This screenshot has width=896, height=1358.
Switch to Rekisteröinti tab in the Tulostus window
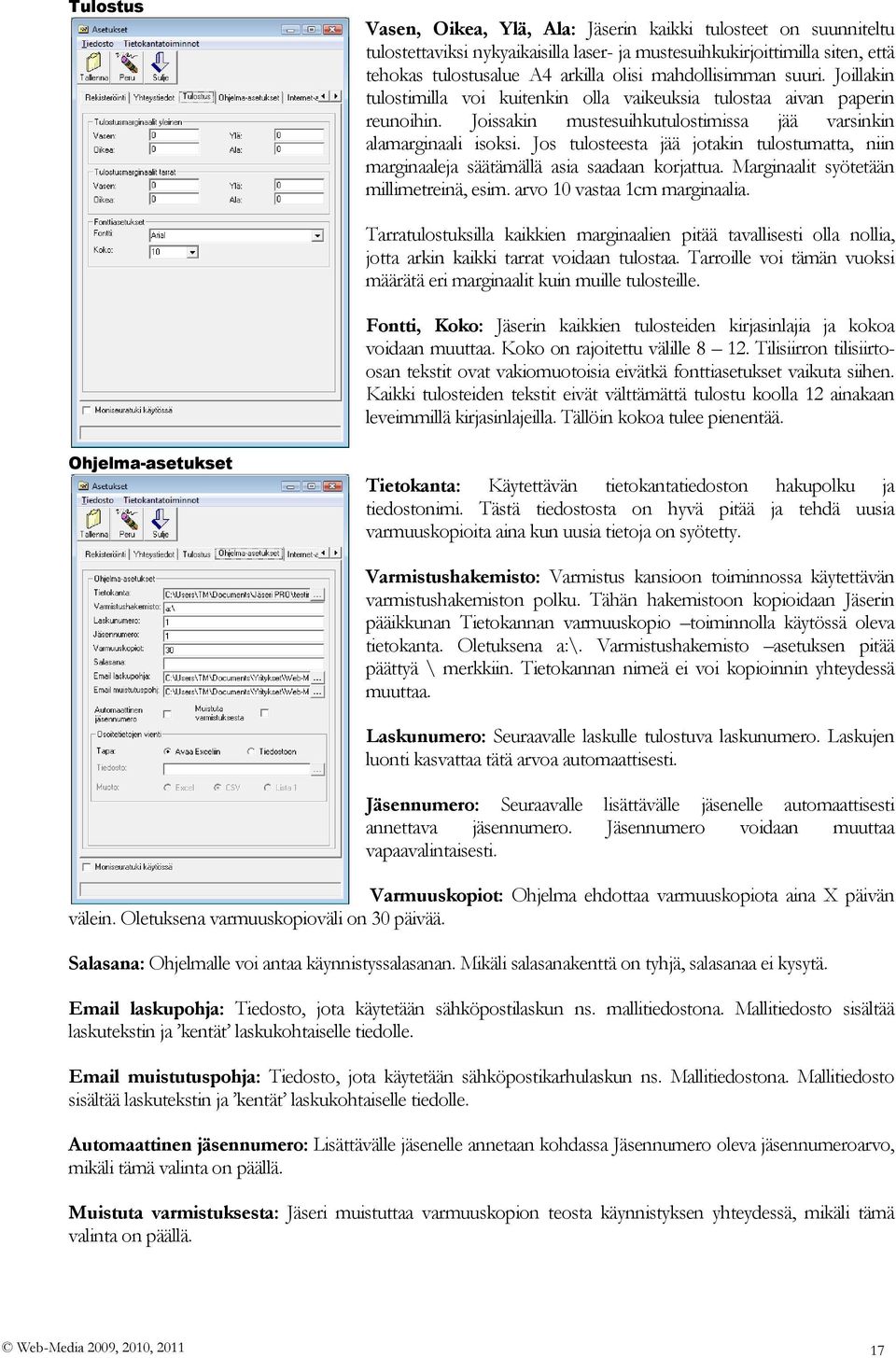click(x=105, y=97)
